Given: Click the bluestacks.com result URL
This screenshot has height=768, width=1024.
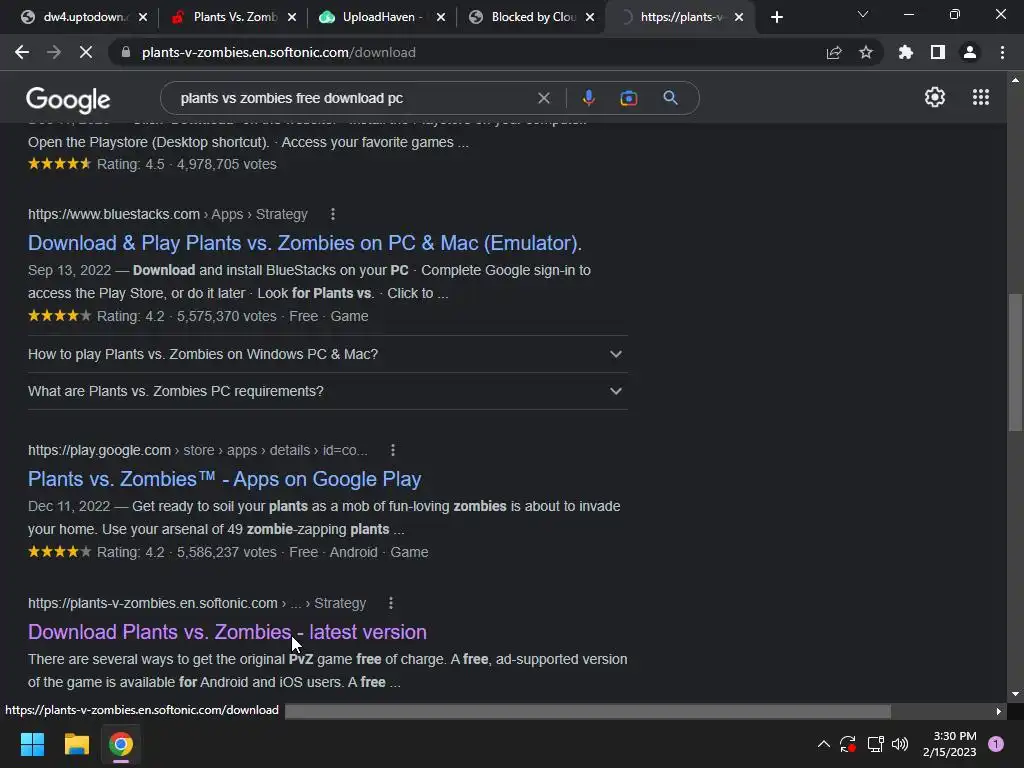Looking at the screenshot, I should click(168, 214).
